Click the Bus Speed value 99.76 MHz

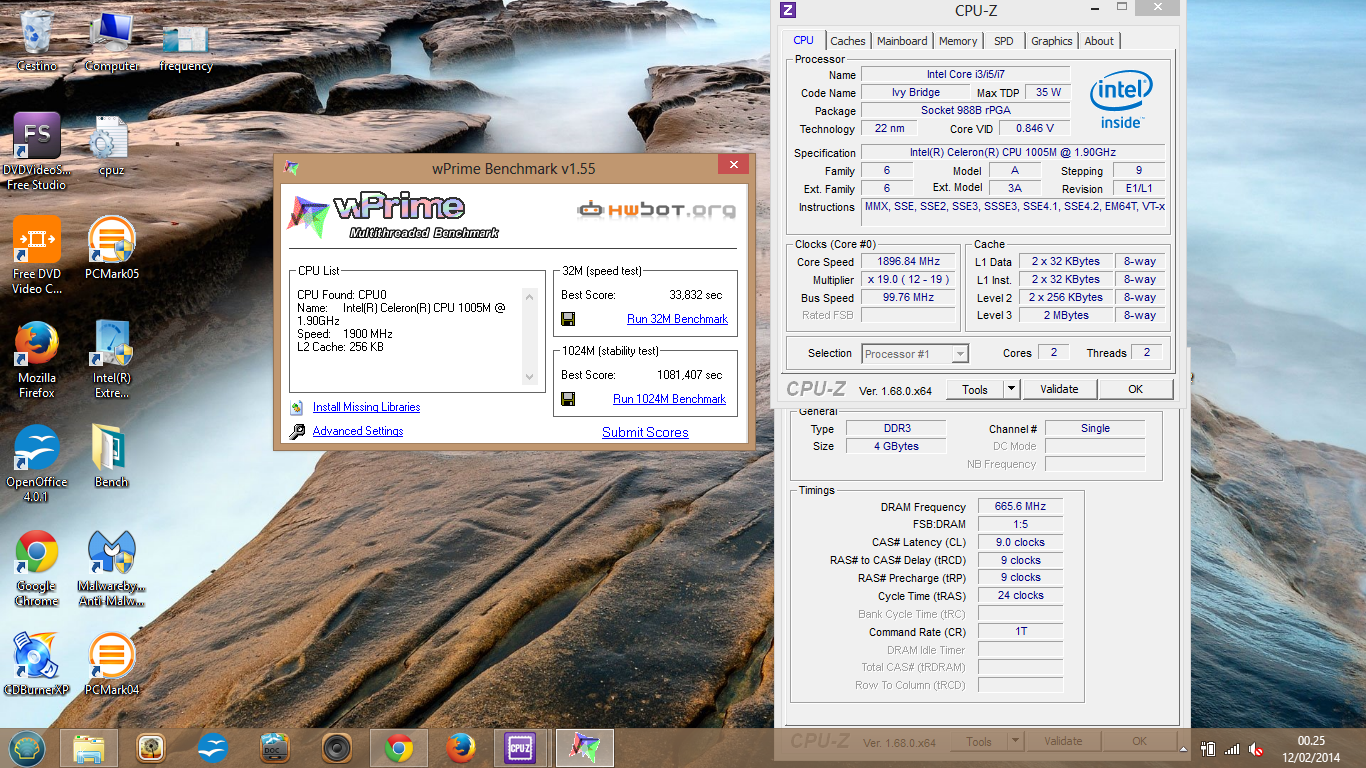(x=909, y=298)
